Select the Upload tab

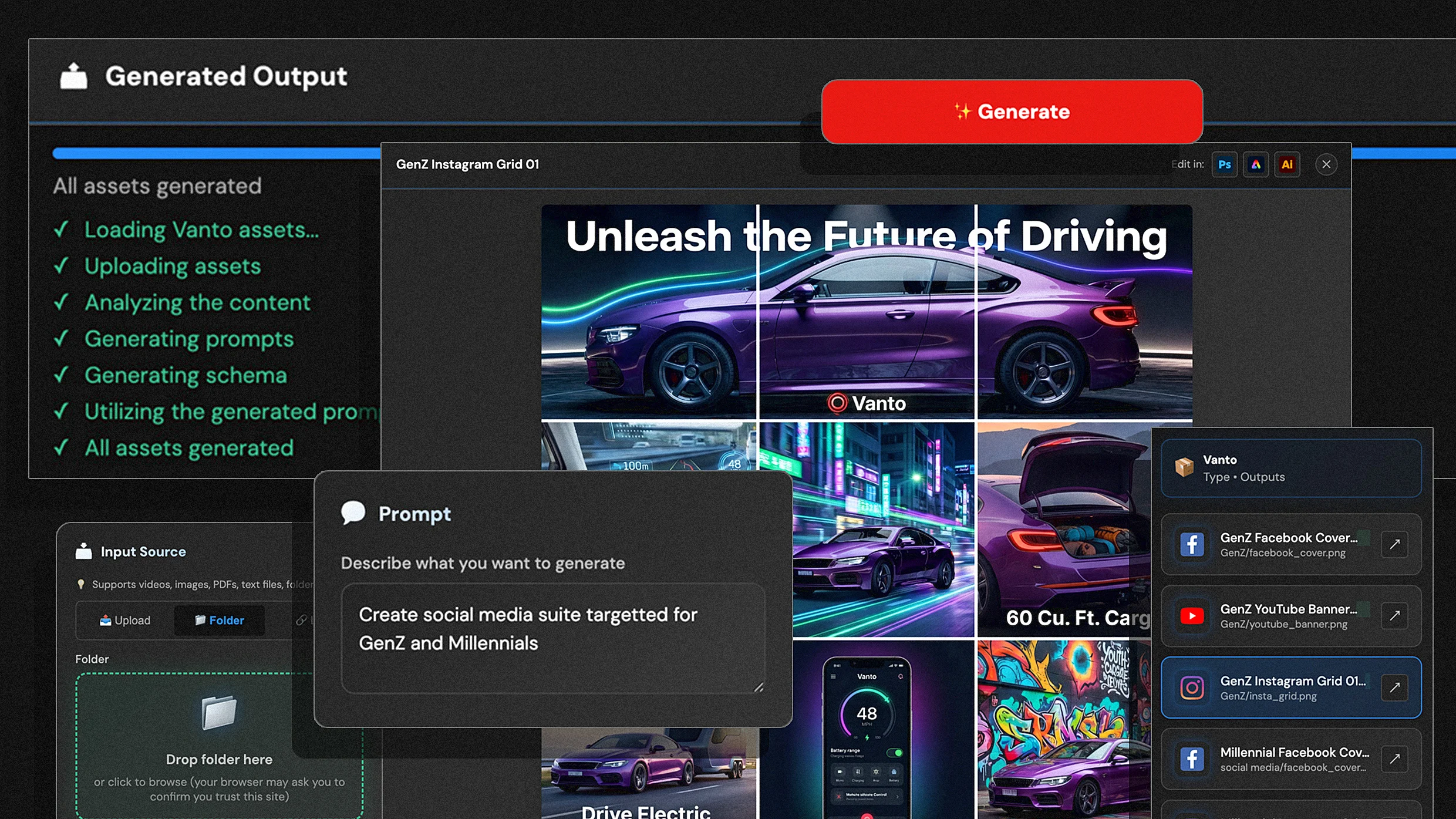(x=125, y=620)
